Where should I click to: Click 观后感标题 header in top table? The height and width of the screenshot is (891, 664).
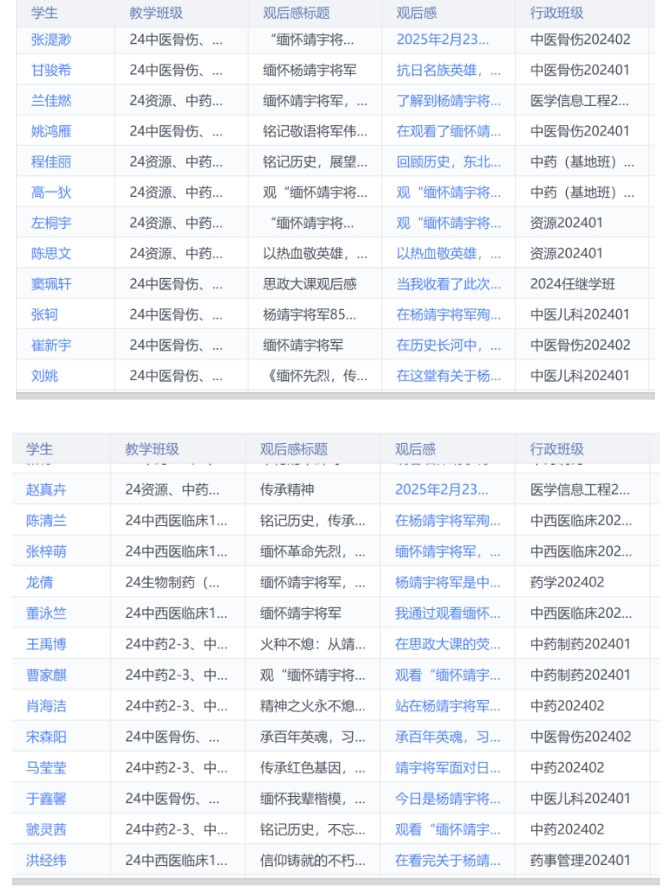click(x=296, y=13)
